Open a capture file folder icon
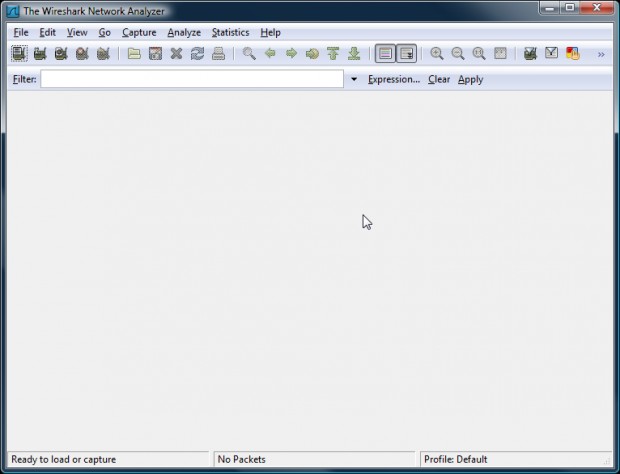This screenshot has height=474, width=620. tap(134, 53)
